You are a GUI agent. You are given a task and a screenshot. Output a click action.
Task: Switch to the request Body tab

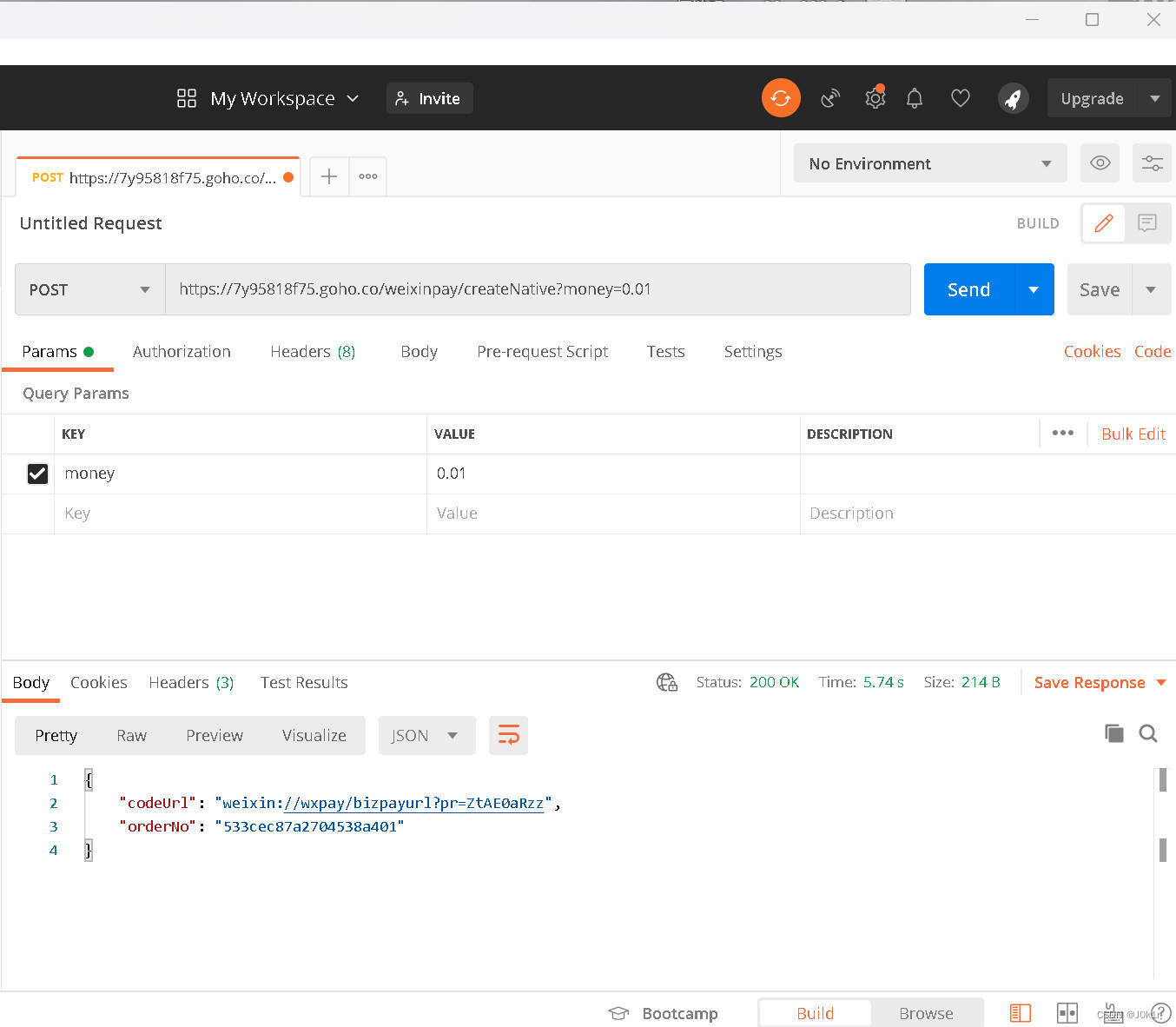(x=419, y=351)
